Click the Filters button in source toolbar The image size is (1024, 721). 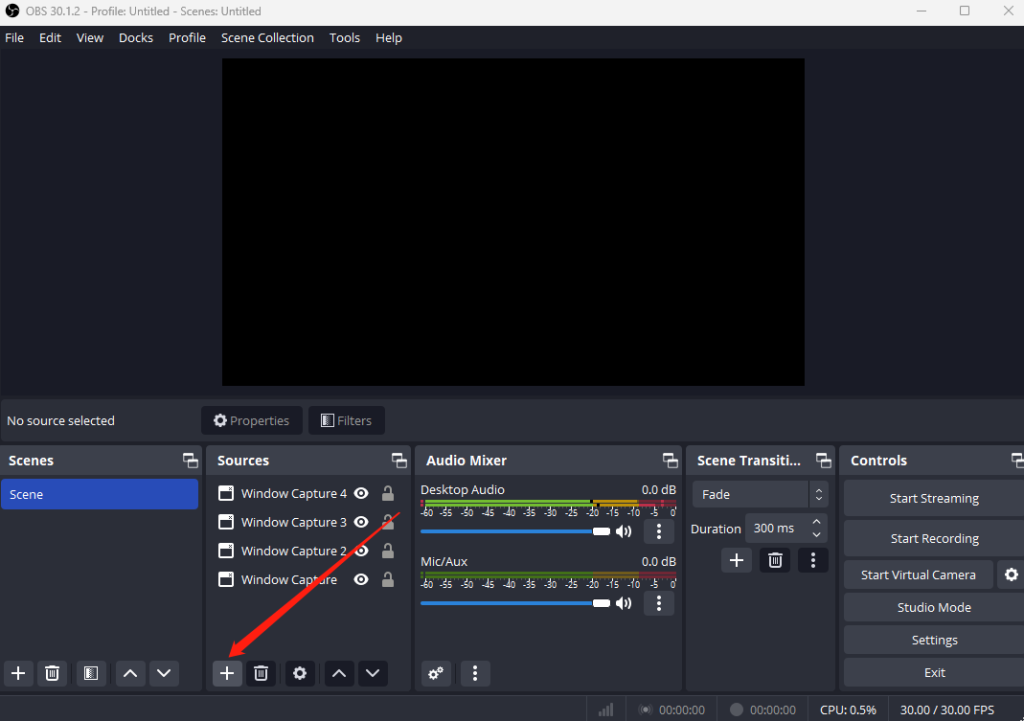tap(346, 421)
